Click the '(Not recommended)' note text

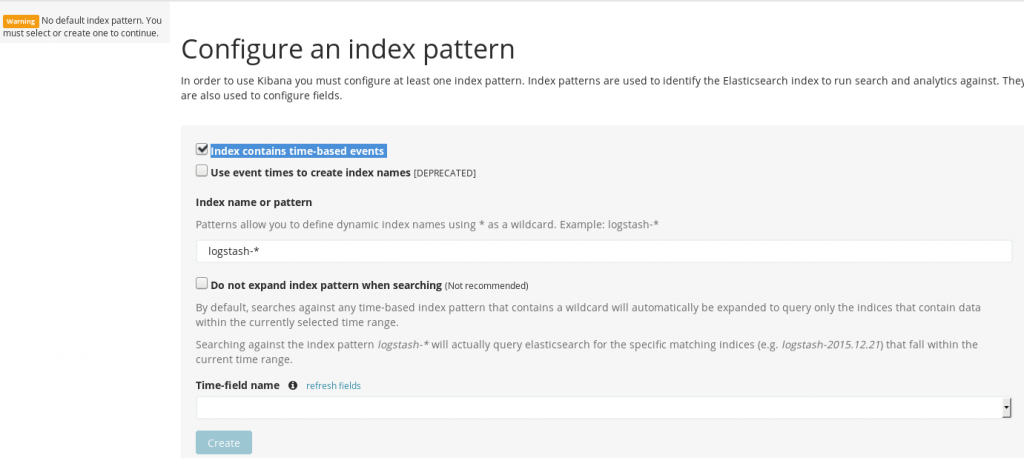487,286
